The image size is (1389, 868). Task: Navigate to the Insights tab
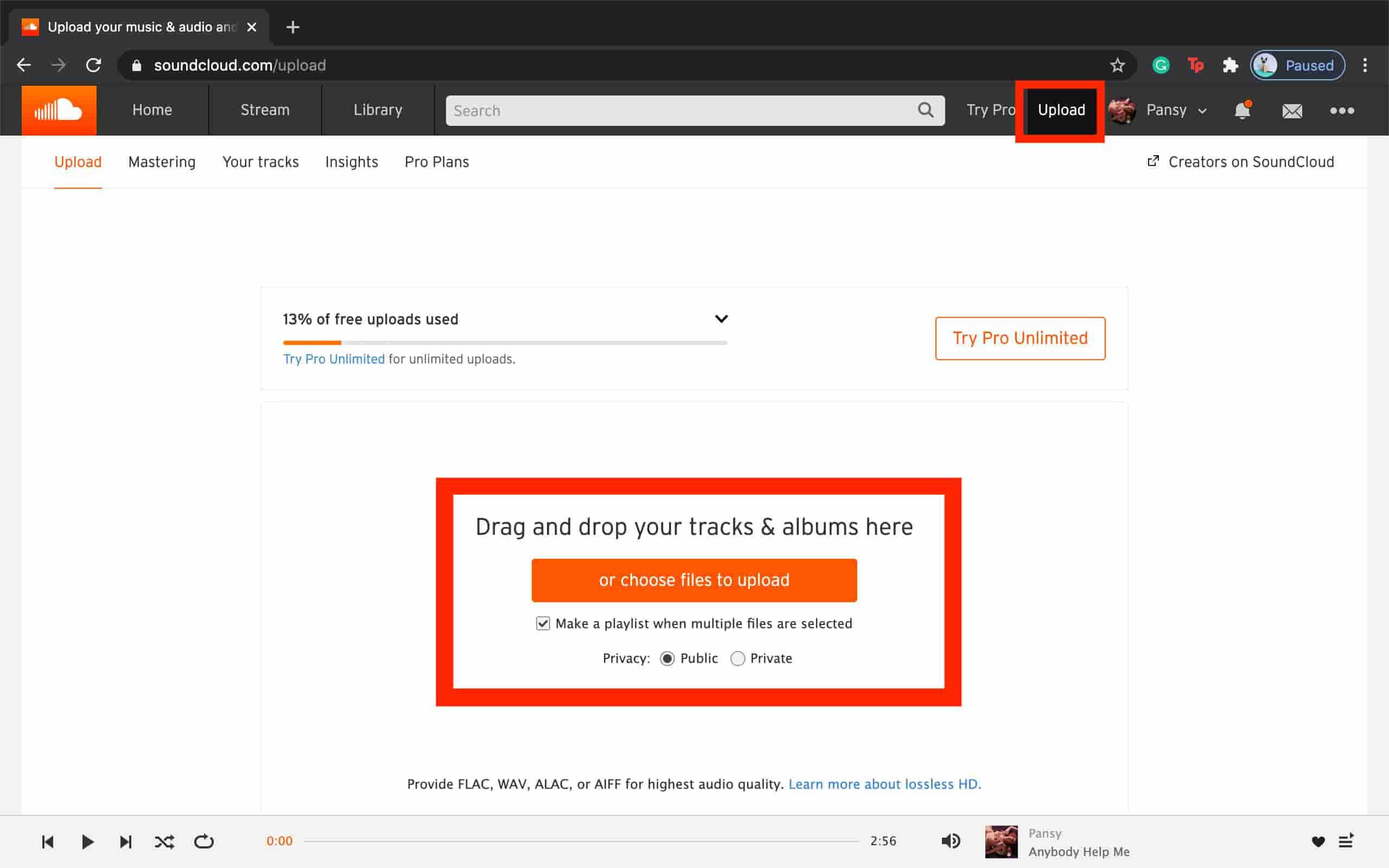click(352, 161)
